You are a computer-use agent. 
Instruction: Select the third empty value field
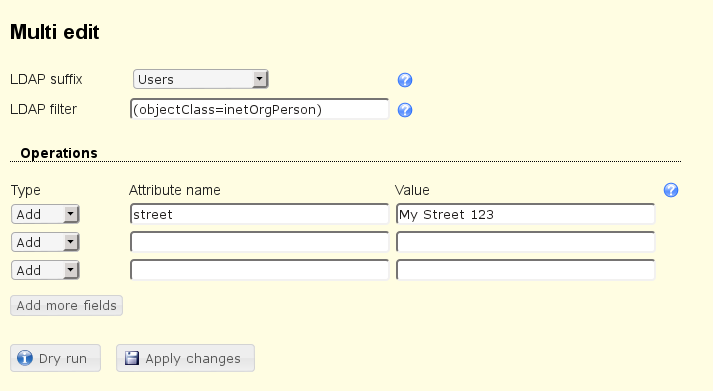pyautogui.click(x=526, y=271)
